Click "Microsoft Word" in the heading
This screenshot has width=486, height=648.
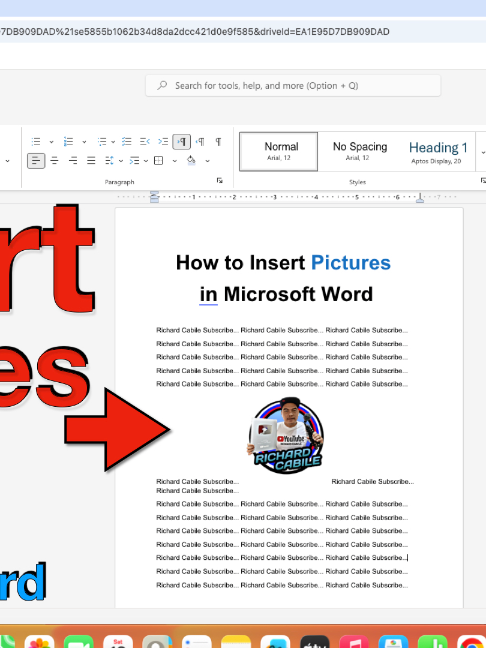[x=298, y=294]
